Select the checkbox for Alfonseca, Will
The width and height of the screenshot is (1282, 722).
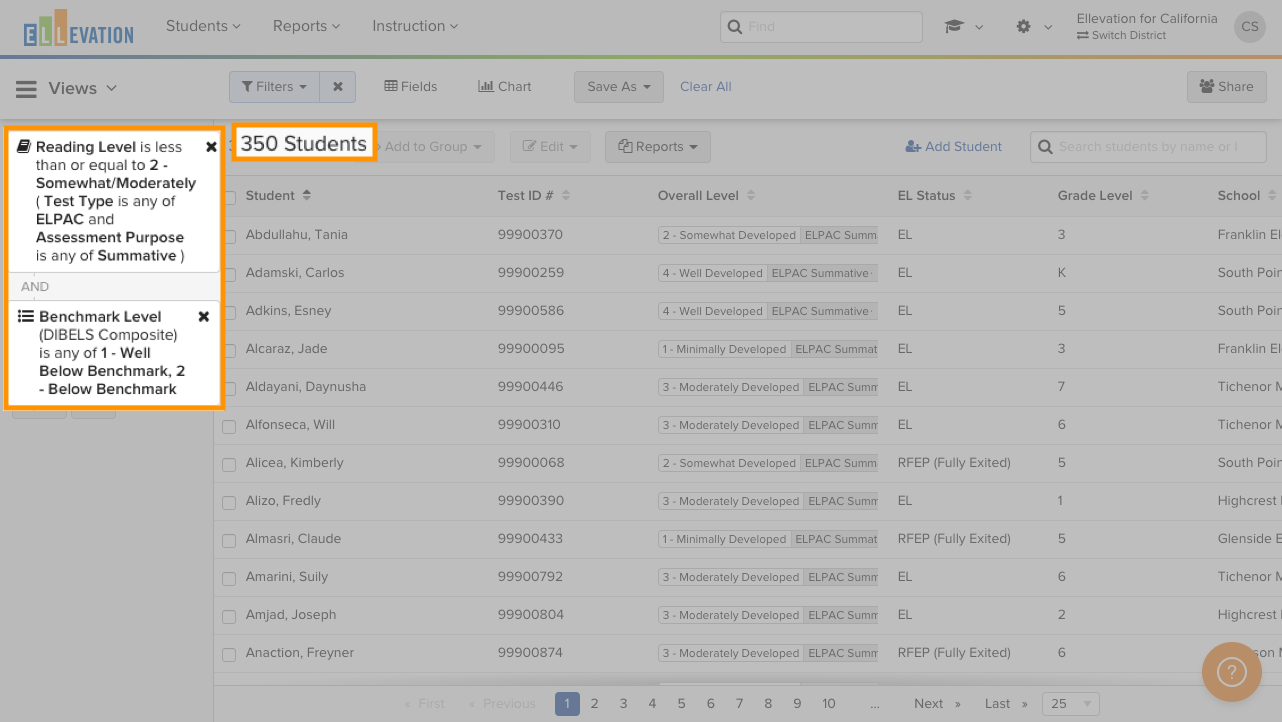229,426
